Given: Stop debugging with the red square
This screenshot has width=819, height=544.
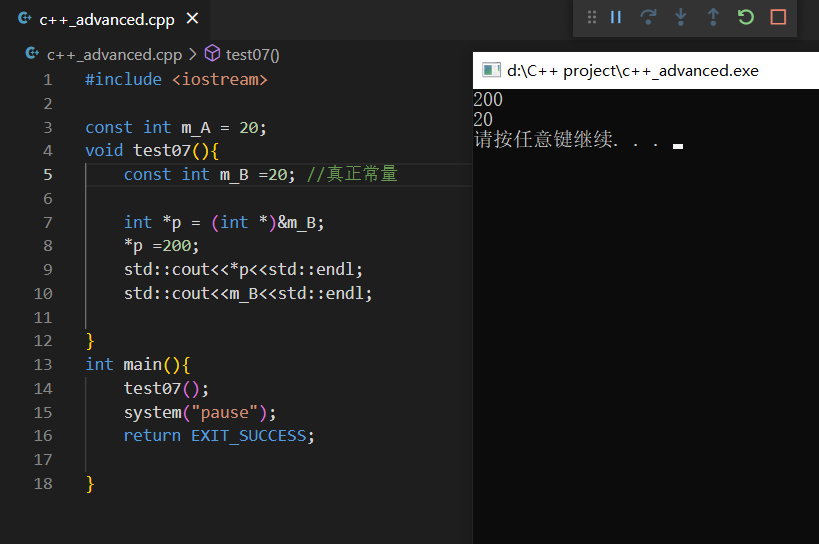Looking at the screenshot, I should pos(778,17).
